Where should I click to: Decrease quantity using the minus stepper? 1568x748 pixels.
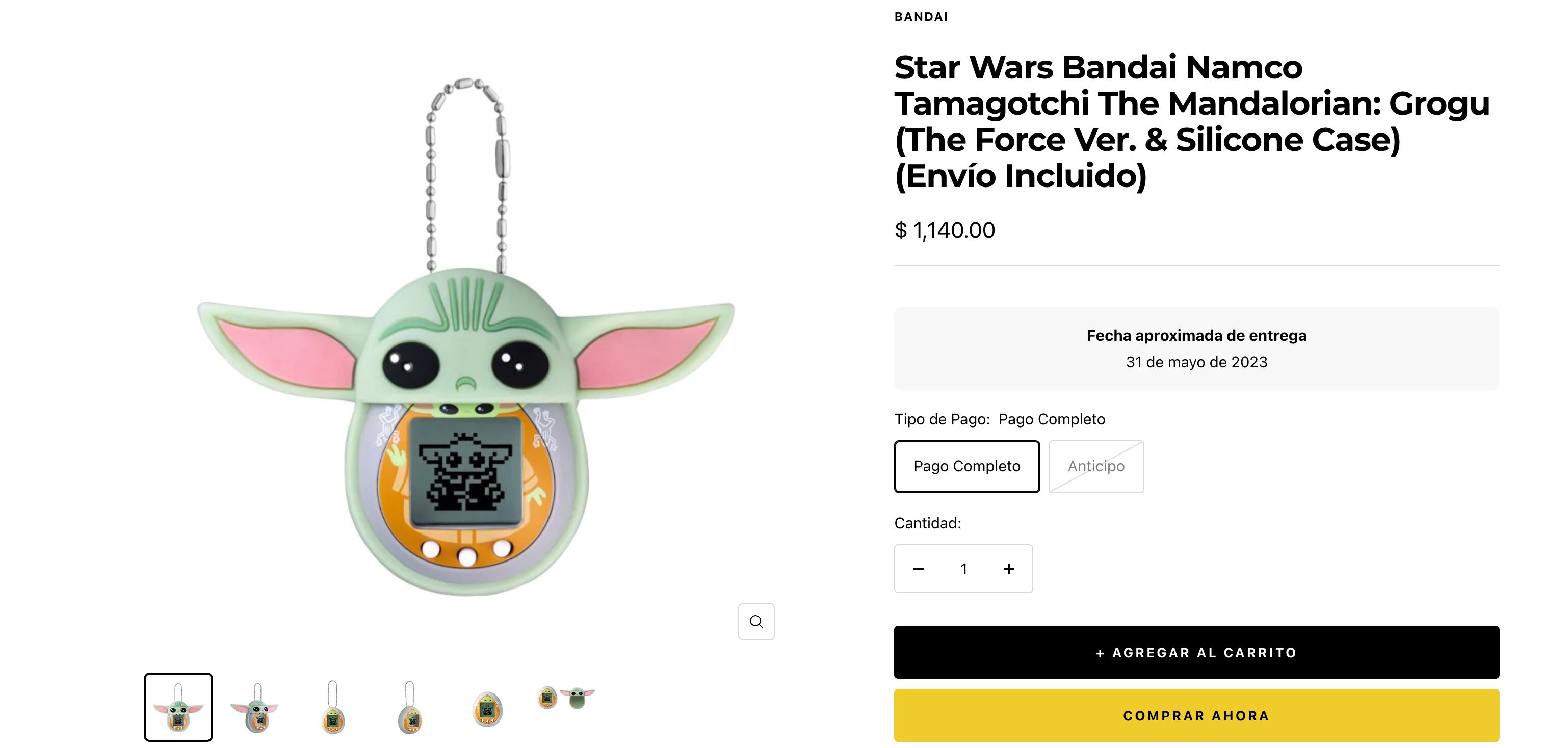918,569
